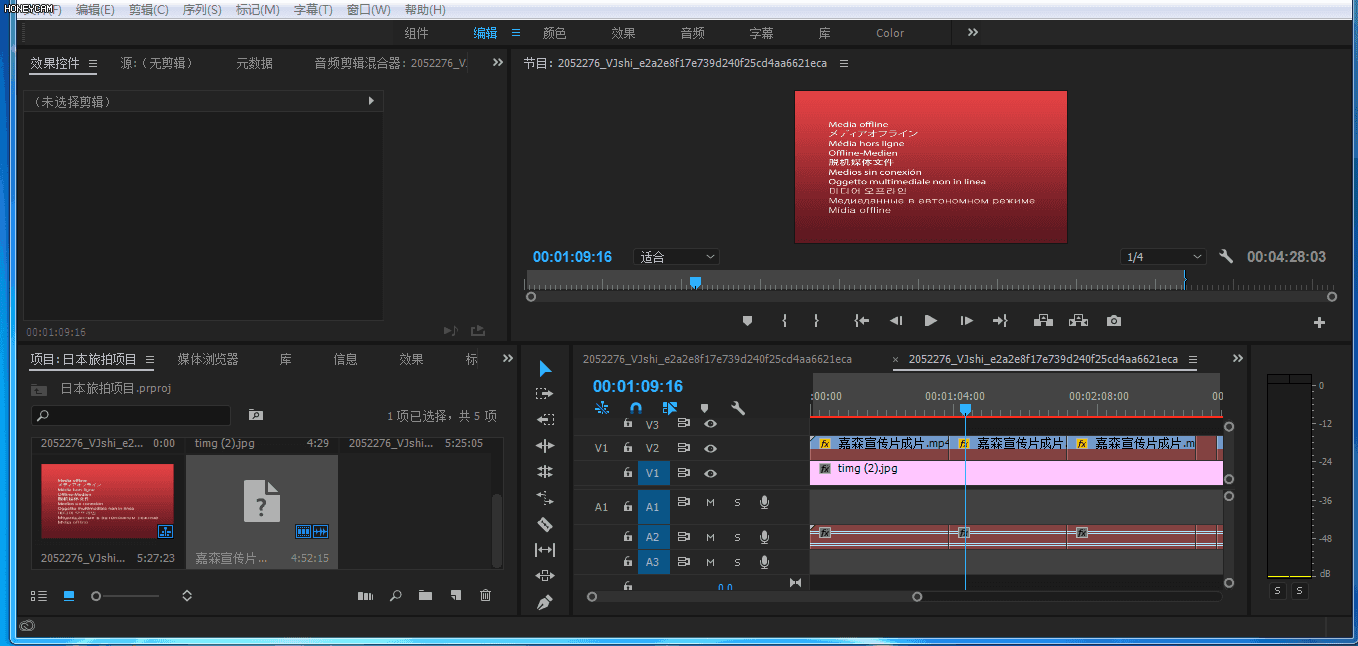Open the 剪辑(C) menu
This screenshot has width=1358, height=646.
click(x=148, y=10)
